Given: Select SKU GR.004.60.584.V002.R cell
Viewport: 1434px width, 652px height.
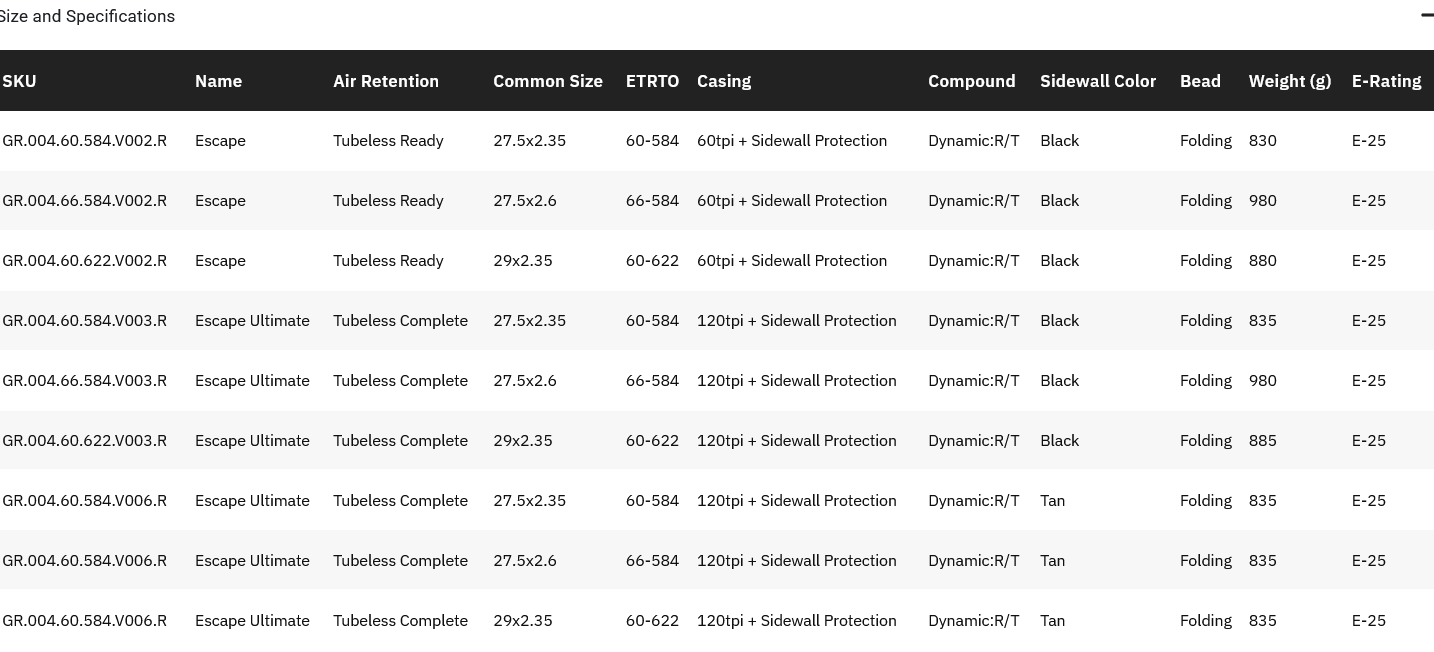Looking at the screenshot, I should pos(85,141).
